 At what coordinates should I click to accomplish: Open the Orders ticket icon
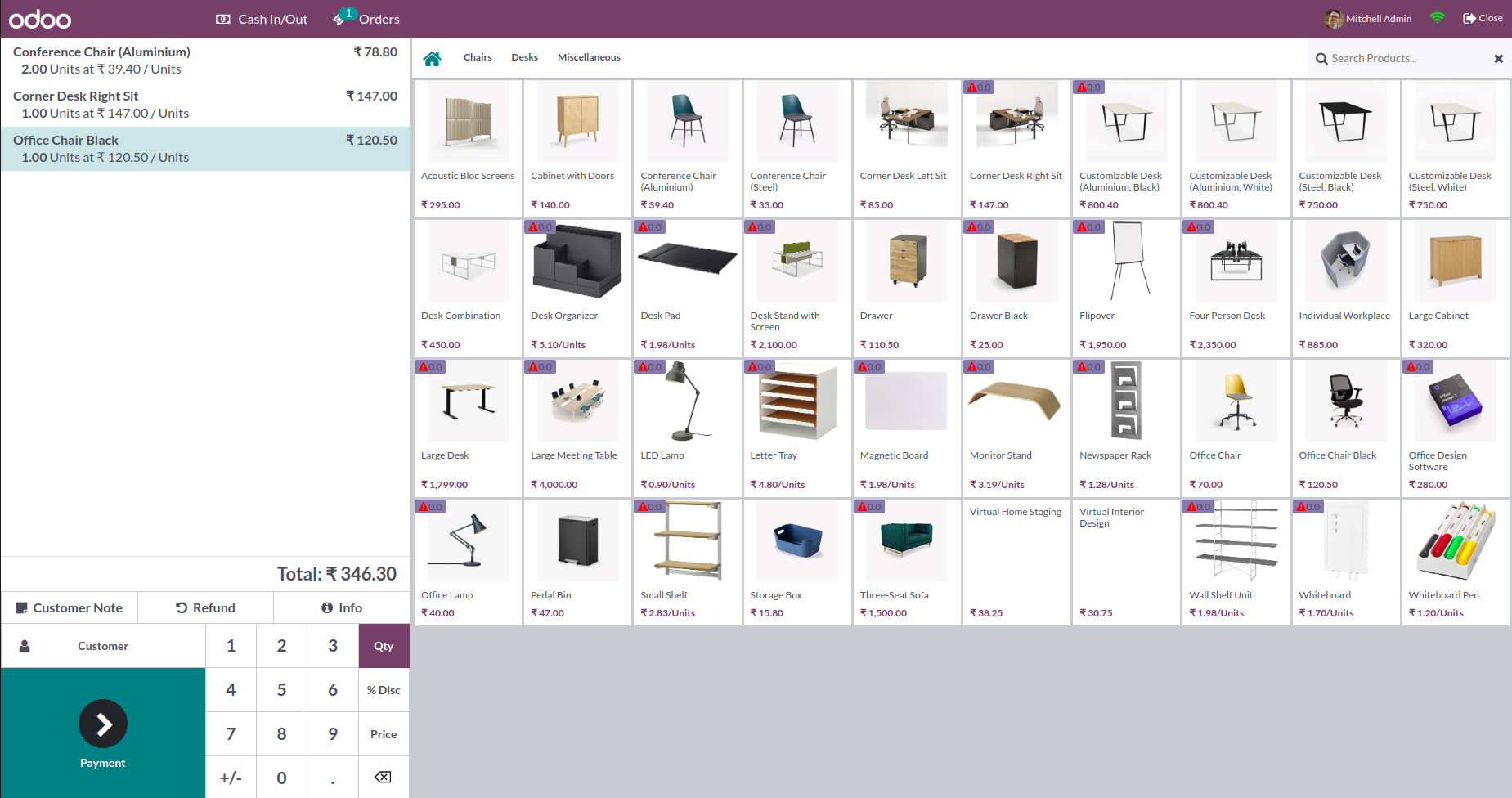point(340,19)
